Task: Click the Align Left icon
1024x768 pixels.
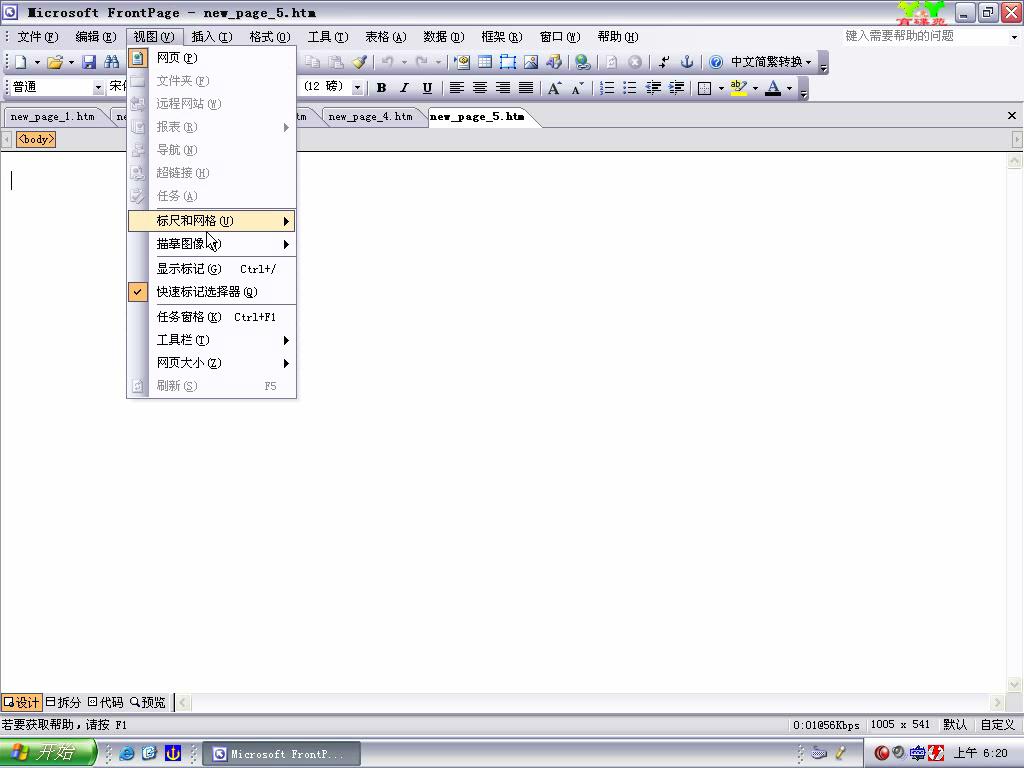Action: coord(456,88)
